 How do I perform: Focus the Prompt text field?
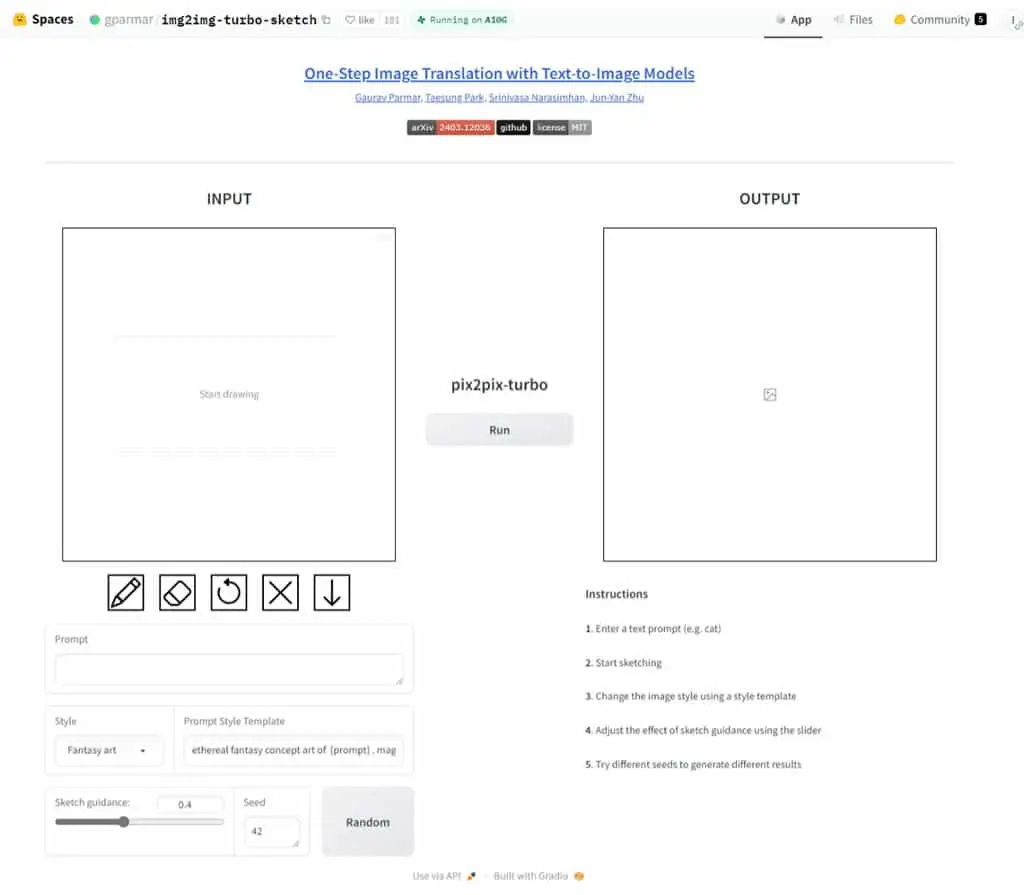coord(229,670)
